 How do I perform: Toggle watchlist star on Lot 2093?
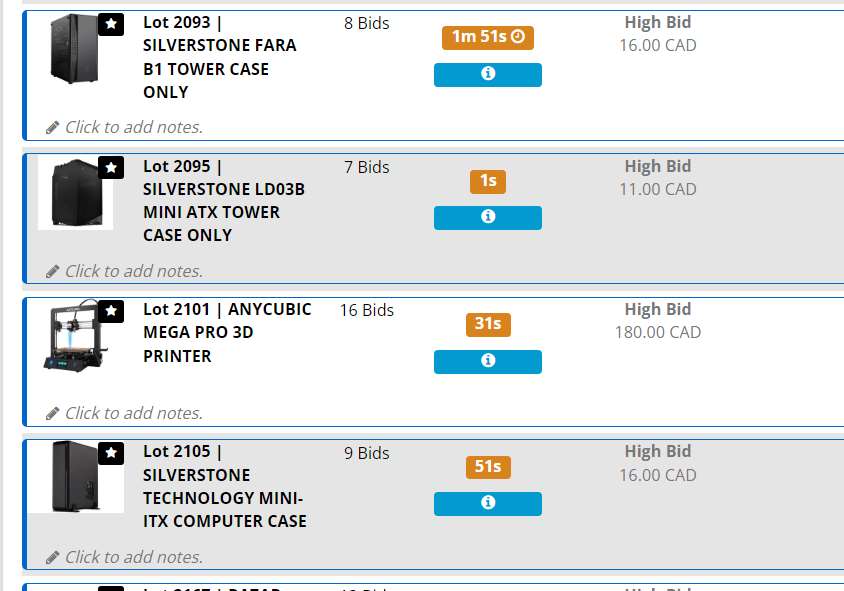pyautogui.click(x=112, y=24)
